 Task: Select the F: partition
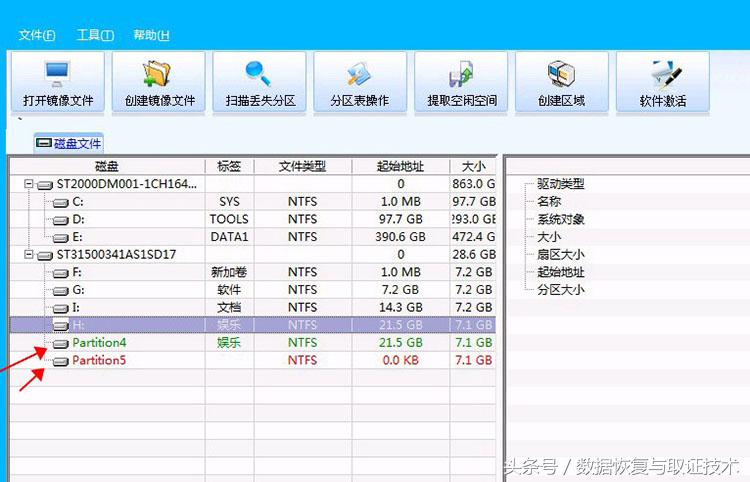[253, 272]
